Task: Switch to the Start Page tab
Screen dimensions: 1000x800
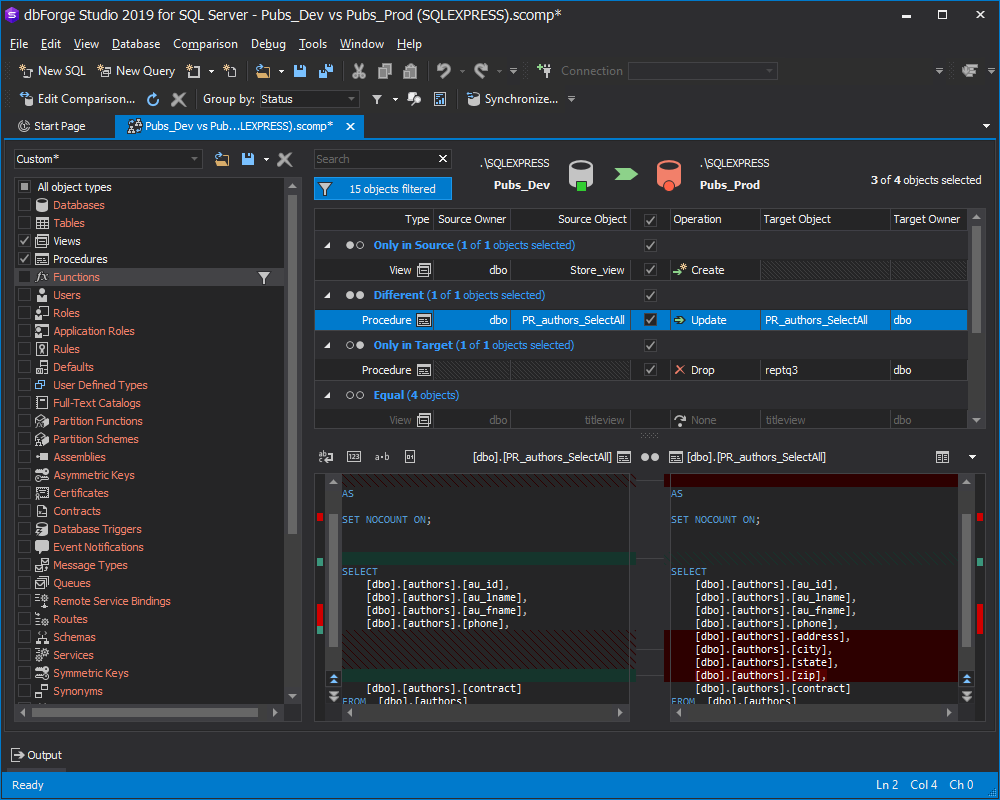Action: [x=60, y=126]
